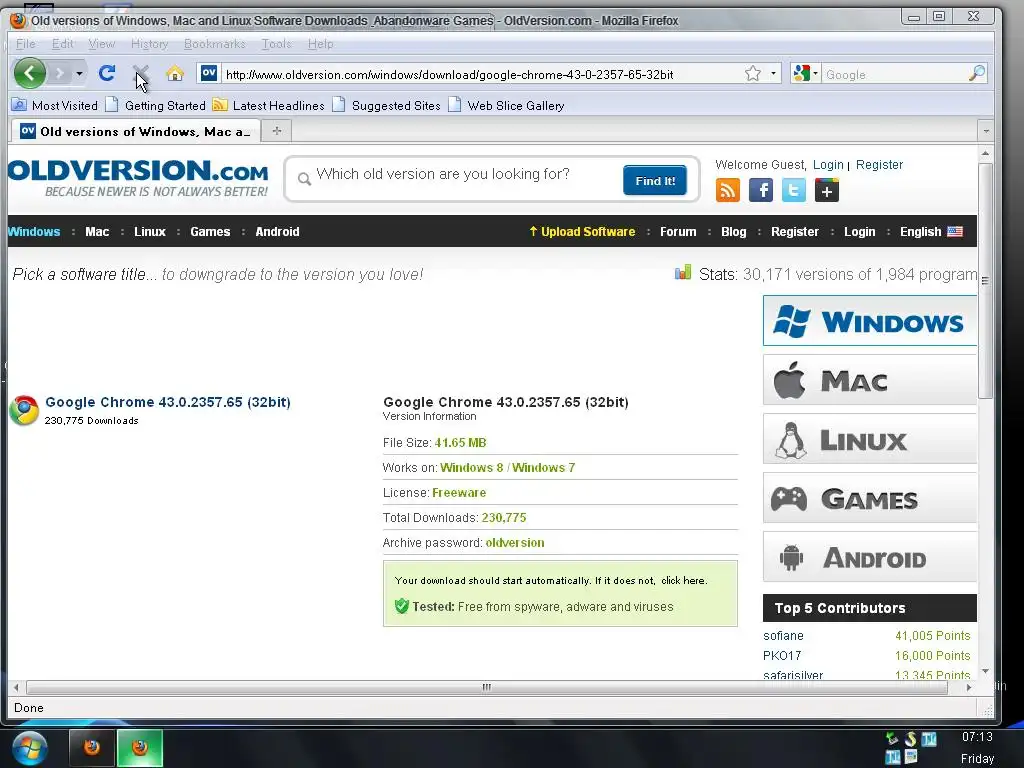Open the Bookmarks menu

pyautogui.click(x=215, y=44)
